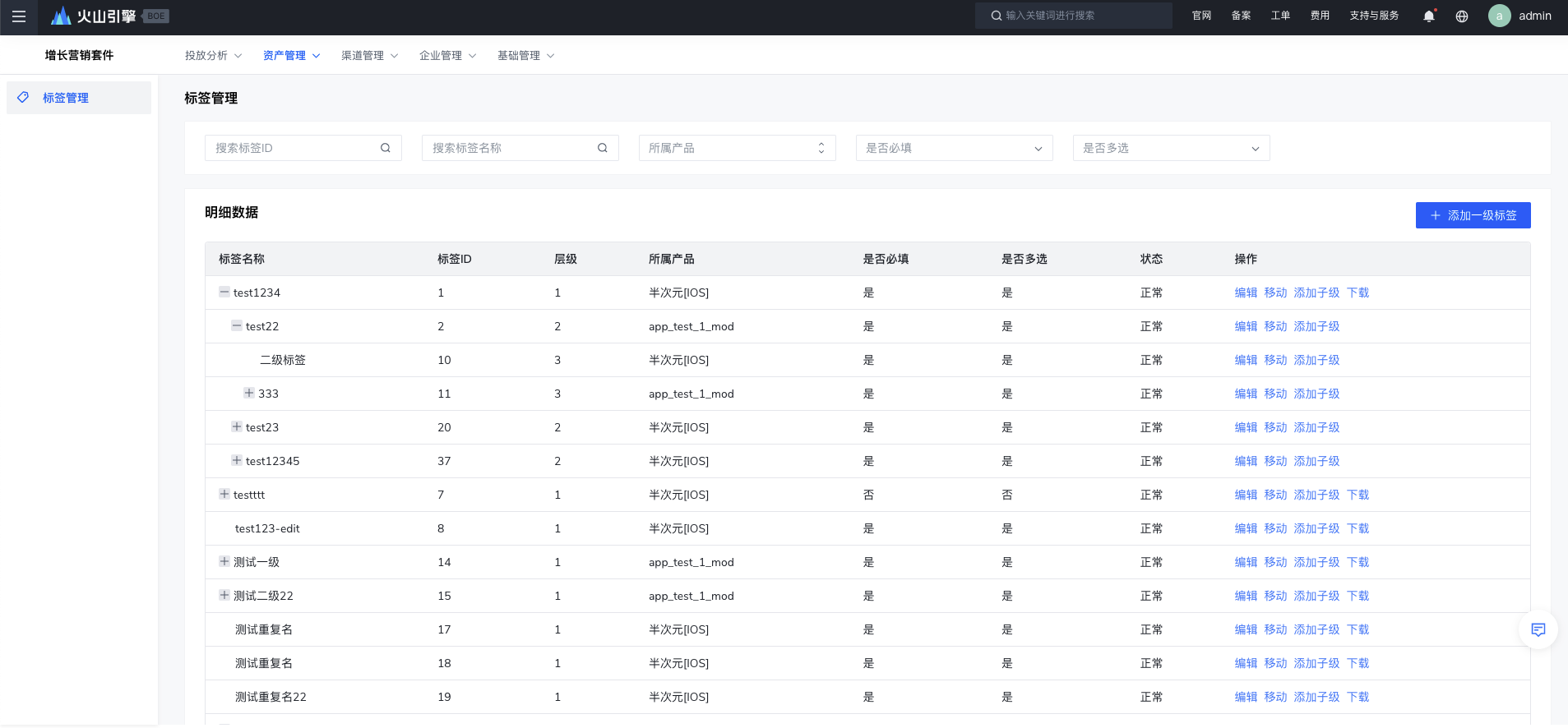Open the 基础管理 menu
This screenshot has height=728, width=1568.
click(x=525, y=55)
